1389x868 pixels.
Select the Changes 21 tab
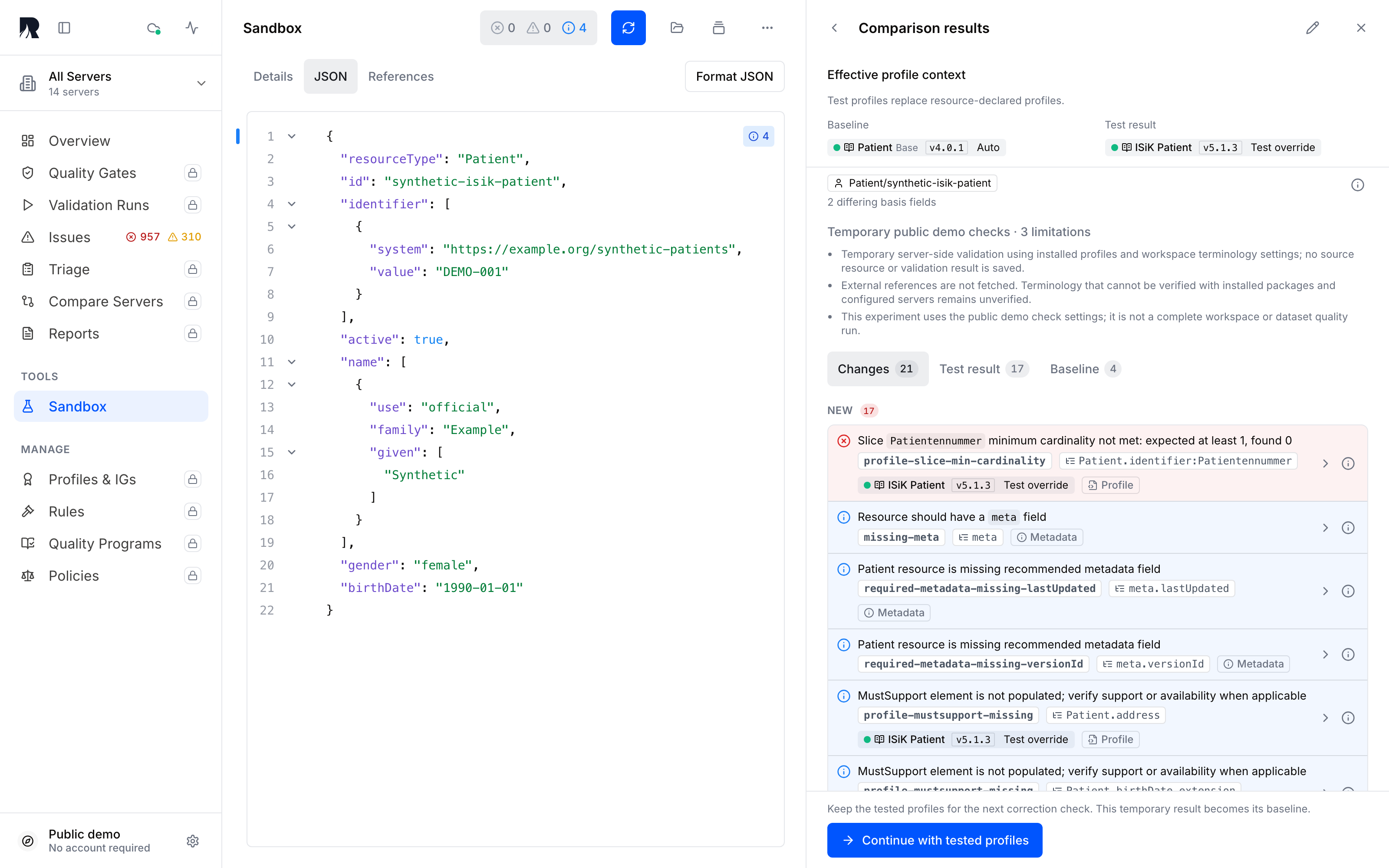[877, 368]
